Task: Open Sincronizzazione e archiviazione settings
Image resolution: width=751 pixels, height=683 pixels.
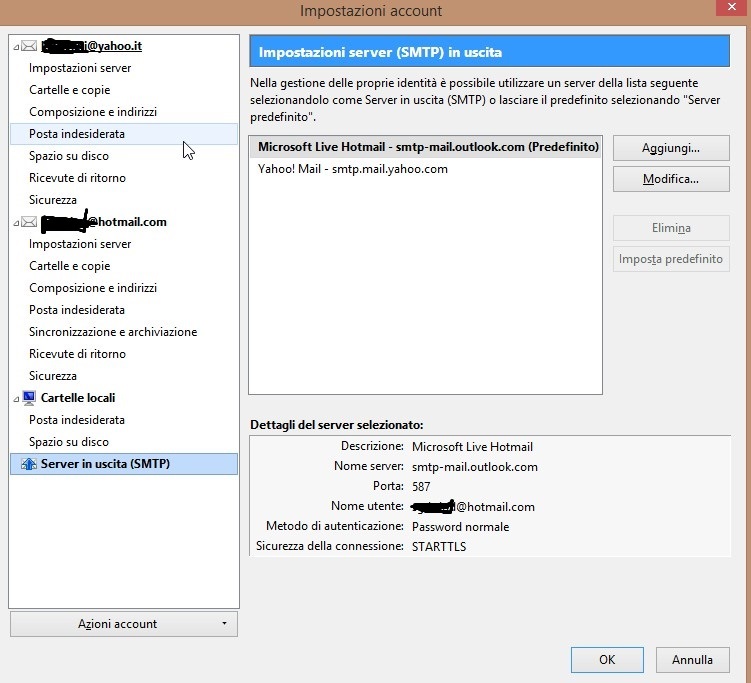Action: tap(113, 332)
